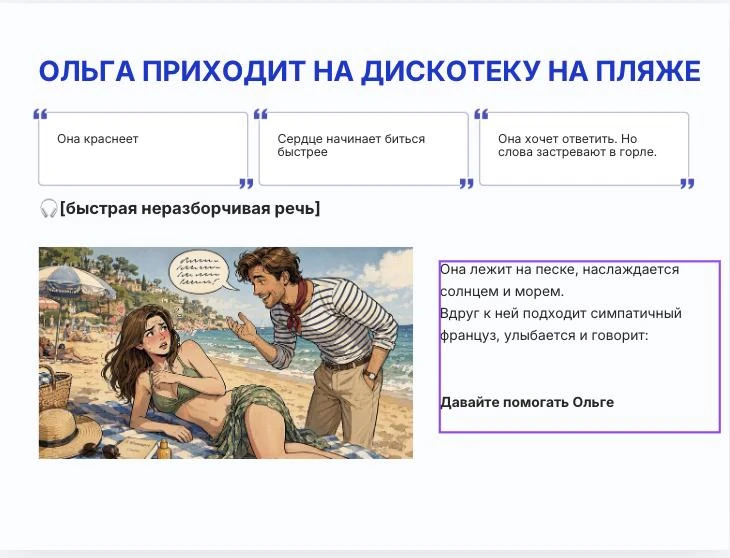Image resolution: width=730 pixels, height=558 pixels.
Task: Open the beach comic illustration
Action: (226, 353)
